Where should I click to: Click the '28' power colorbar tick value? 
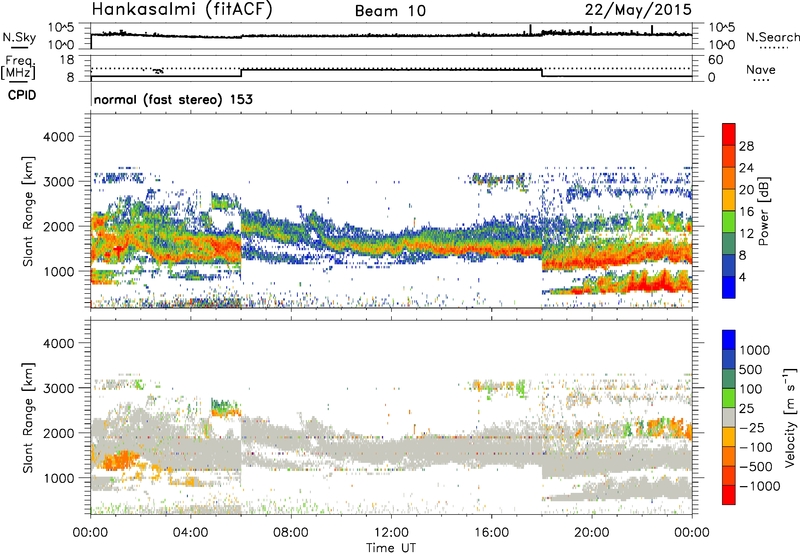(x=746, y=146)
